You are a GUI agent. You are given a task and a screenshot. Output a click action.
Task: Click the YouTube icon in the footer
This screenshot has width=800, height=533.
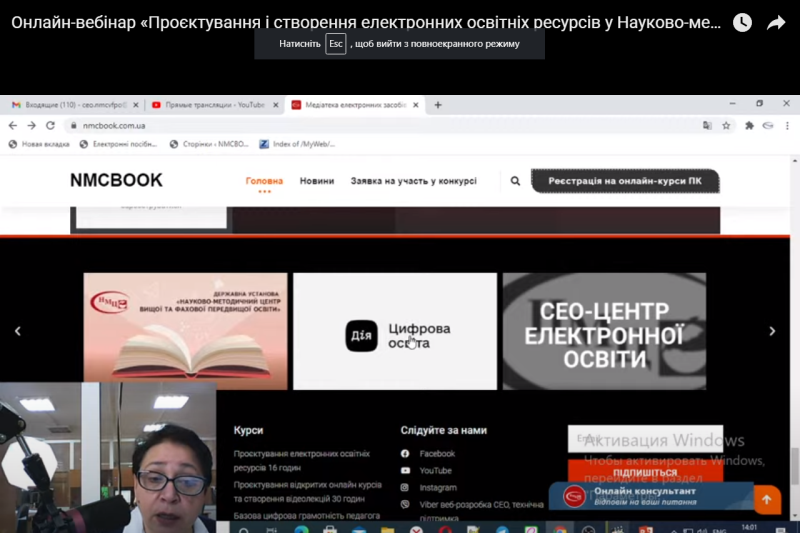[405, 471]
